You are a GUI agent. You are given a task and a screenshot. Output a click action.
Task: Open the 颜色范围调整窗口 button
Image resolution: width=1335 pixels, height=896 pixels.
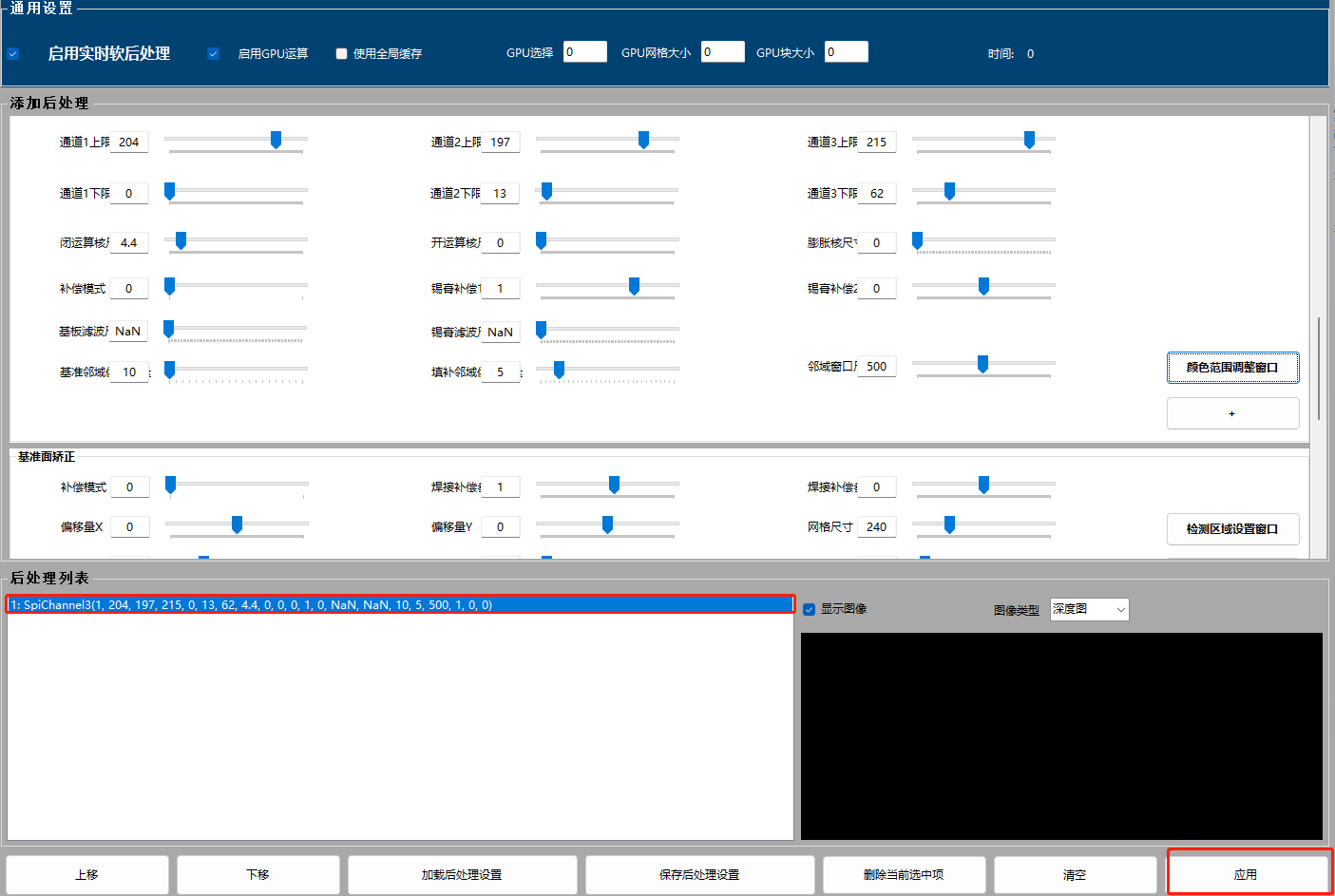click(x=1232, y=368)
